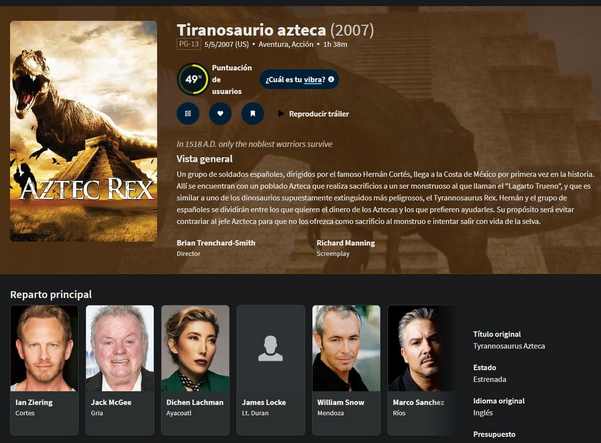
Task: Select Marco Sanchez cast card
Action: click(422, 370)
